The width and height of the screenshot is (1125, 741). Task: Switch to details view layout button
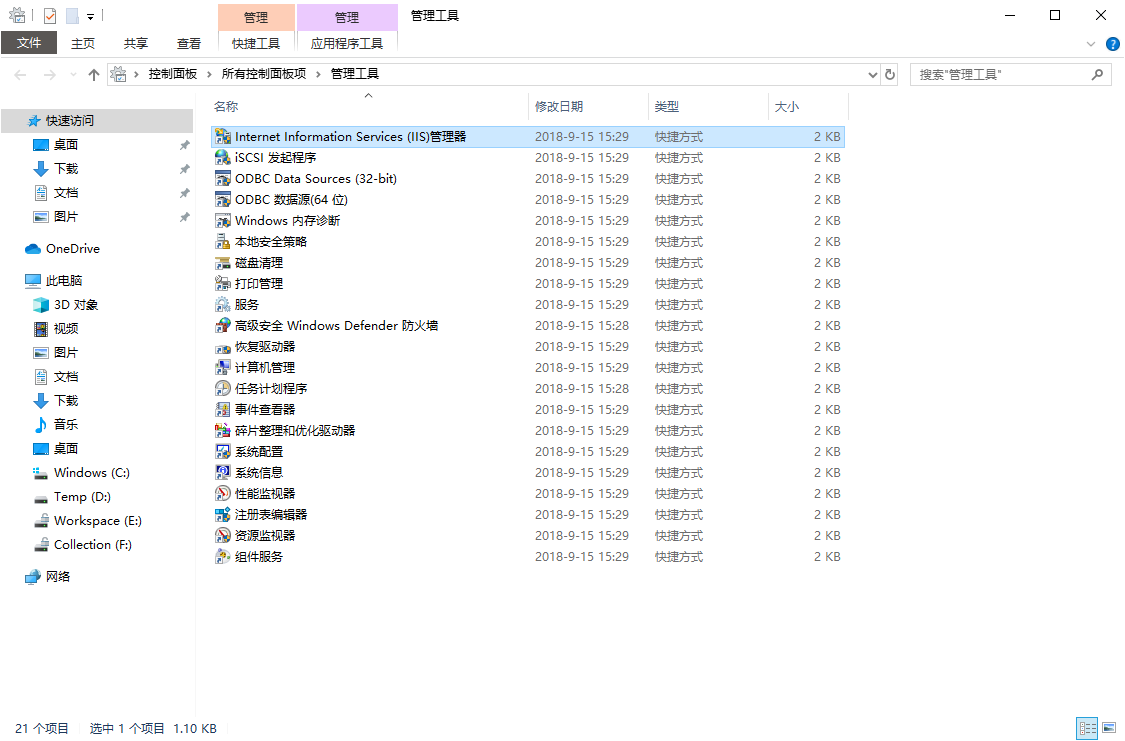[1088, 728]
